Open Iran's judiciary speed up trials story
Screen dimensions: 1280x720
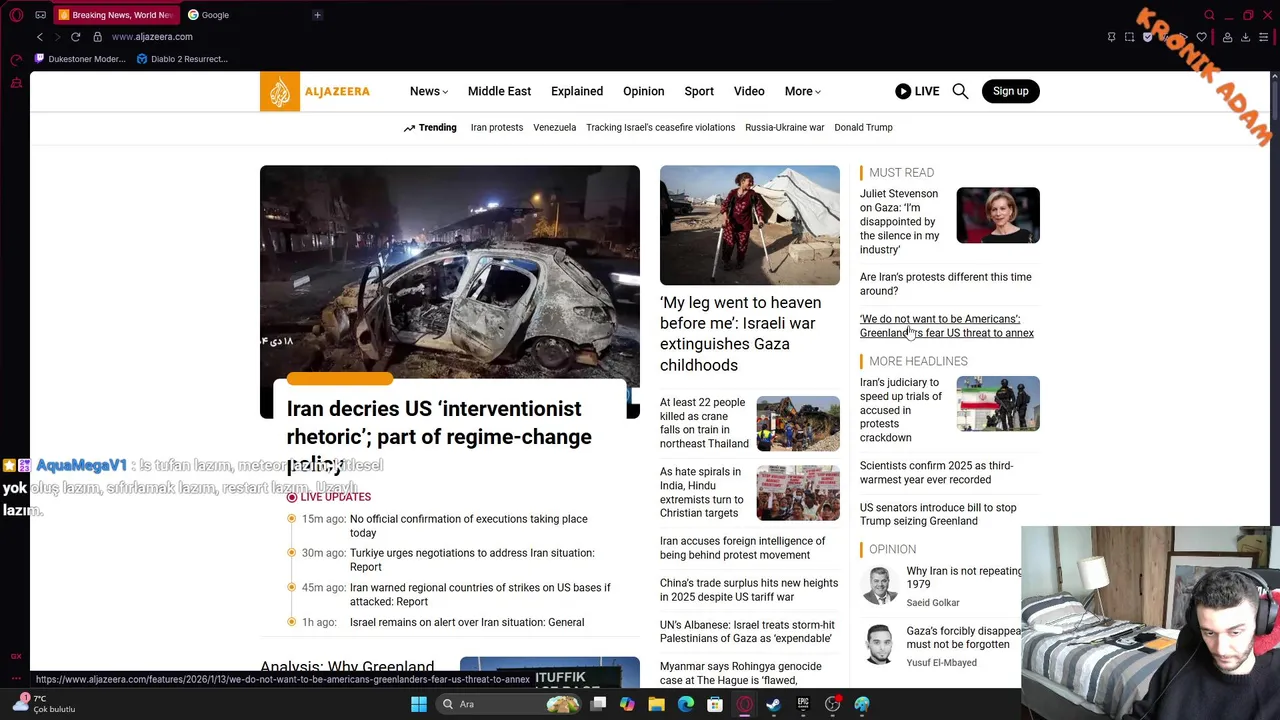pyautogui.click(x=901, y=410)
